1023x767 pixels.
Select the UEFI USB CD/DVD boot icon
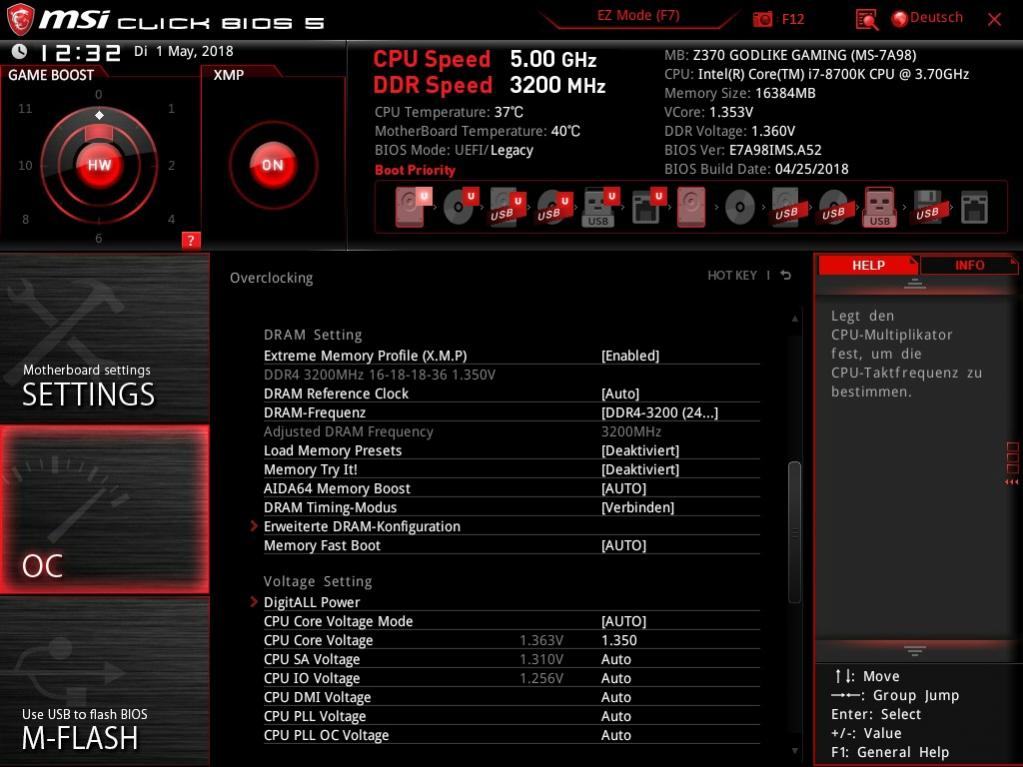[553, 207]
